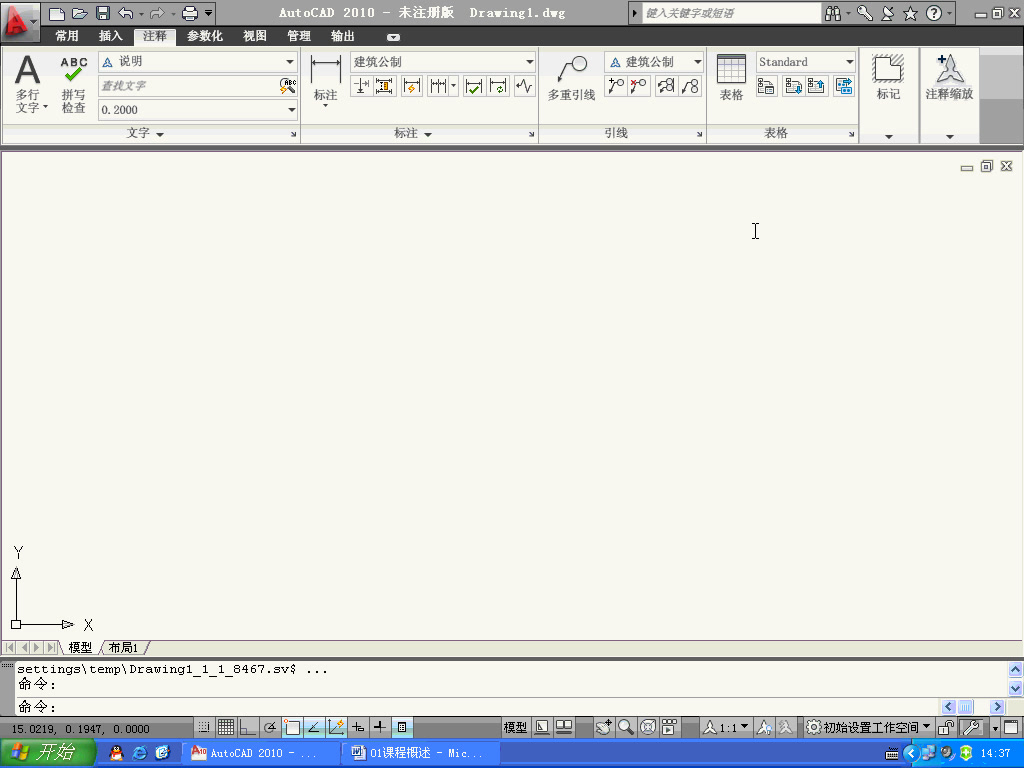The image size is (1024, 768).
Task: Switch to the 参数化 ribbon tab
Action: 203,35
